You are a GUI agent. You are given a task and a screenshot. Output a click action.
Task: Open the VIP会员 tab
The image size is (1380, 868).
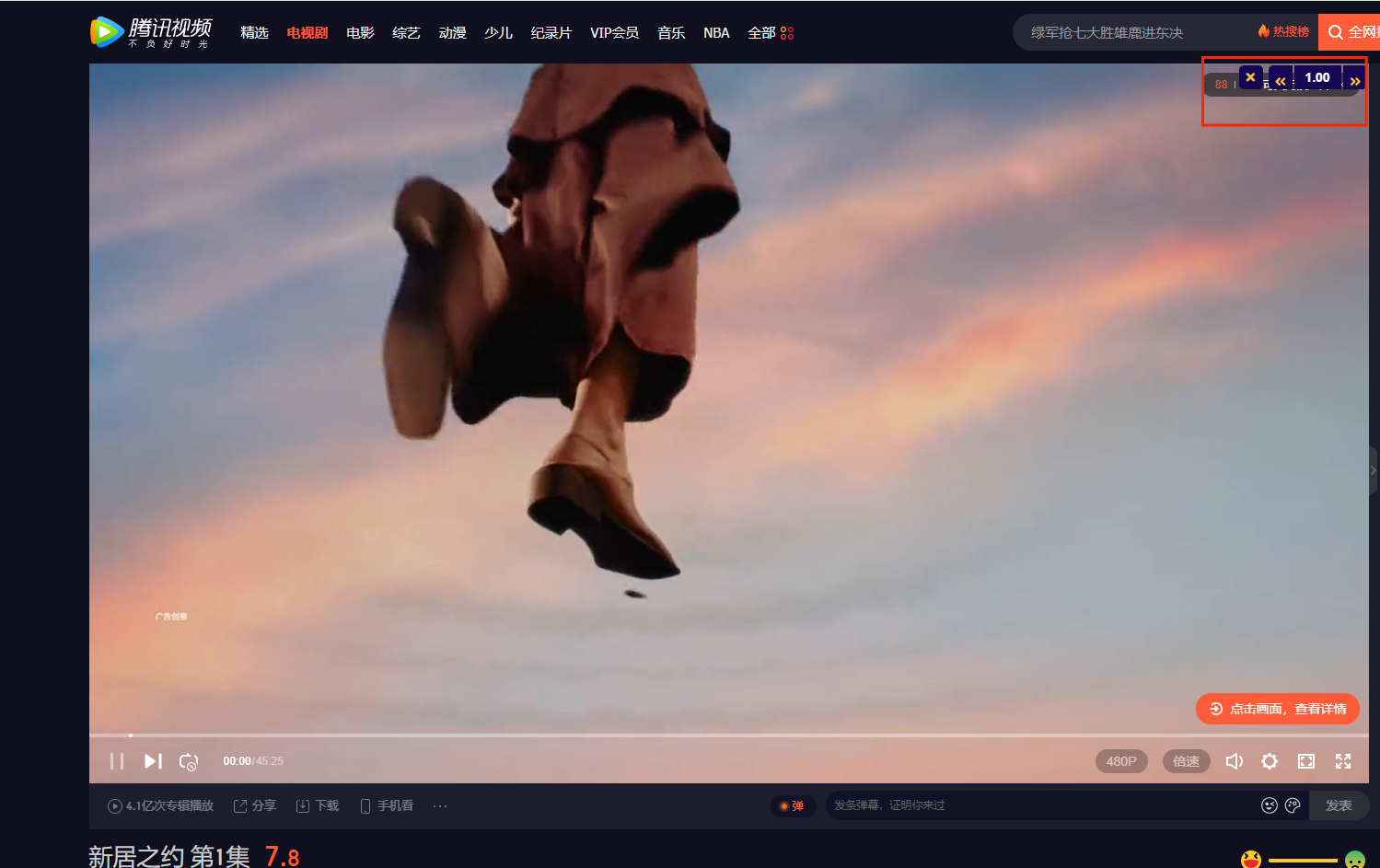[614, 33]
